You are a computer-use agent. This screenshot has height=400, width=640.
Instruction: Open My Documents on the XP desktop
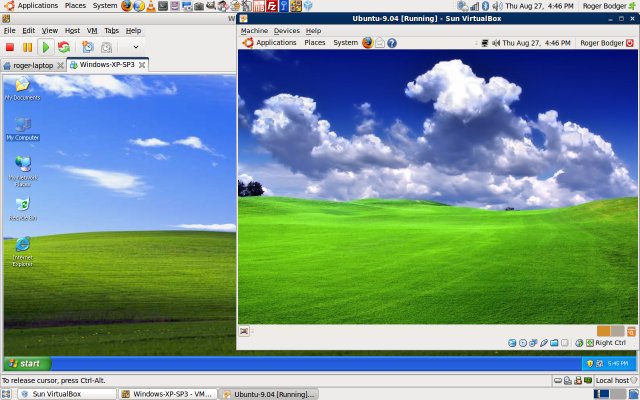(x=22, y=88)
